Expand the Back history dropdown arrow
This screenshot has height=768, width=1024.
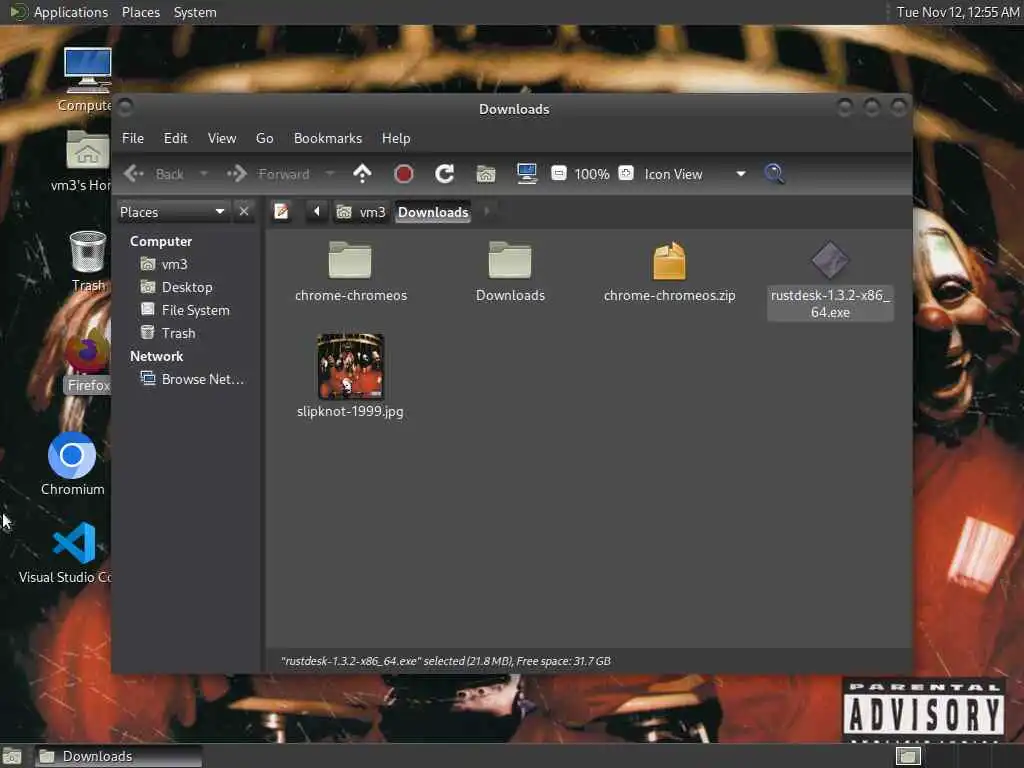[x=204, y=174]
